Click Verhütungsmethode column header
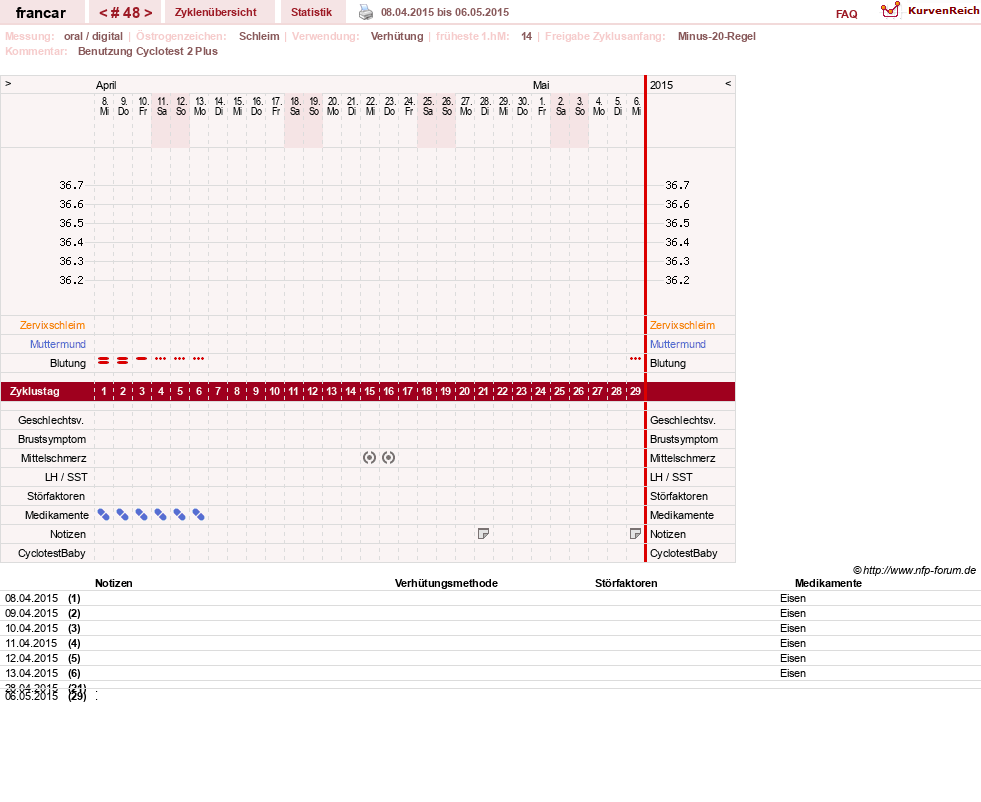This screenshot has height=802, width=981. coord(446,583)
